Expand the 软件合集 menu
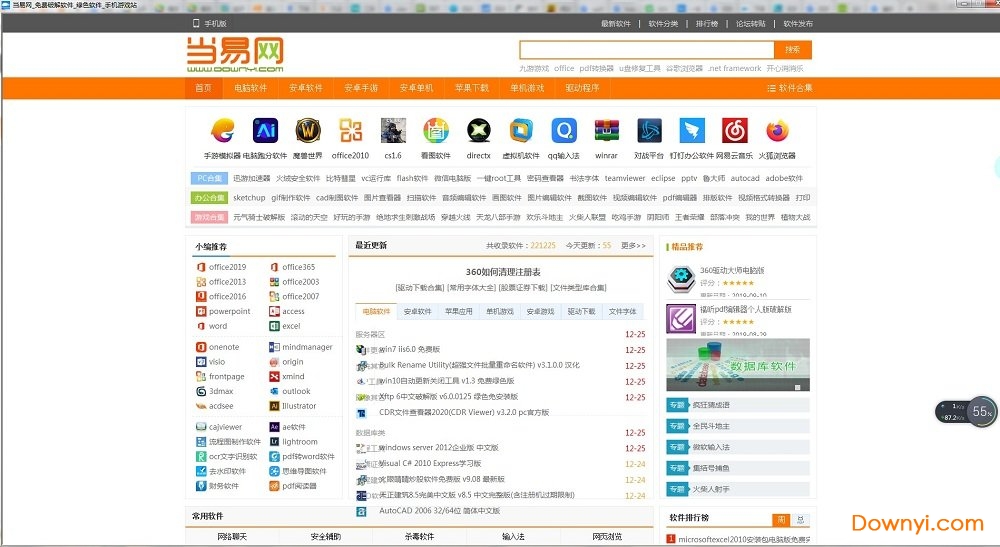This screenshot has height=547, width=1000. [x=789, y=88]
